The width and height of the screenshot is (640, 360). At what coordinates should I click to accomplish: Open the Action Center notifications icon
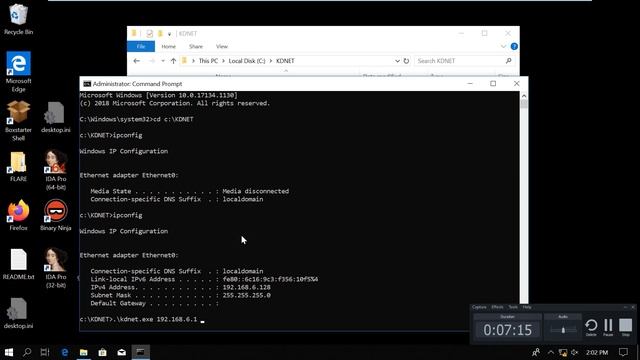tap(624, 352)
